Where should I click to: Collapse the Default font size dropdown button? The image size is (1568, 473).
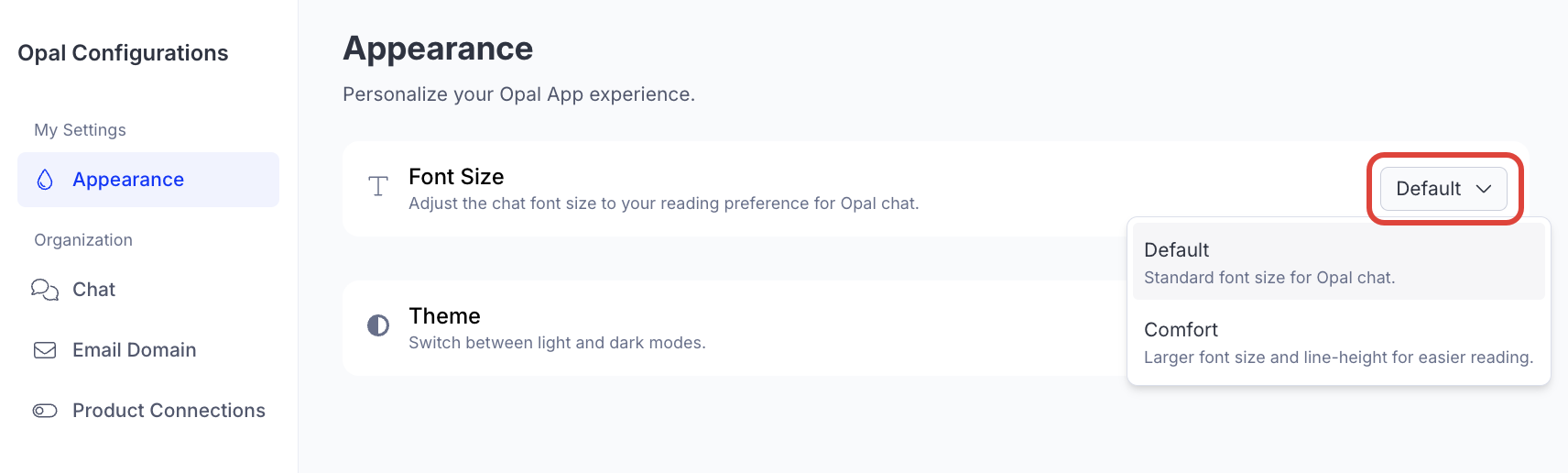click(1443, 189)
